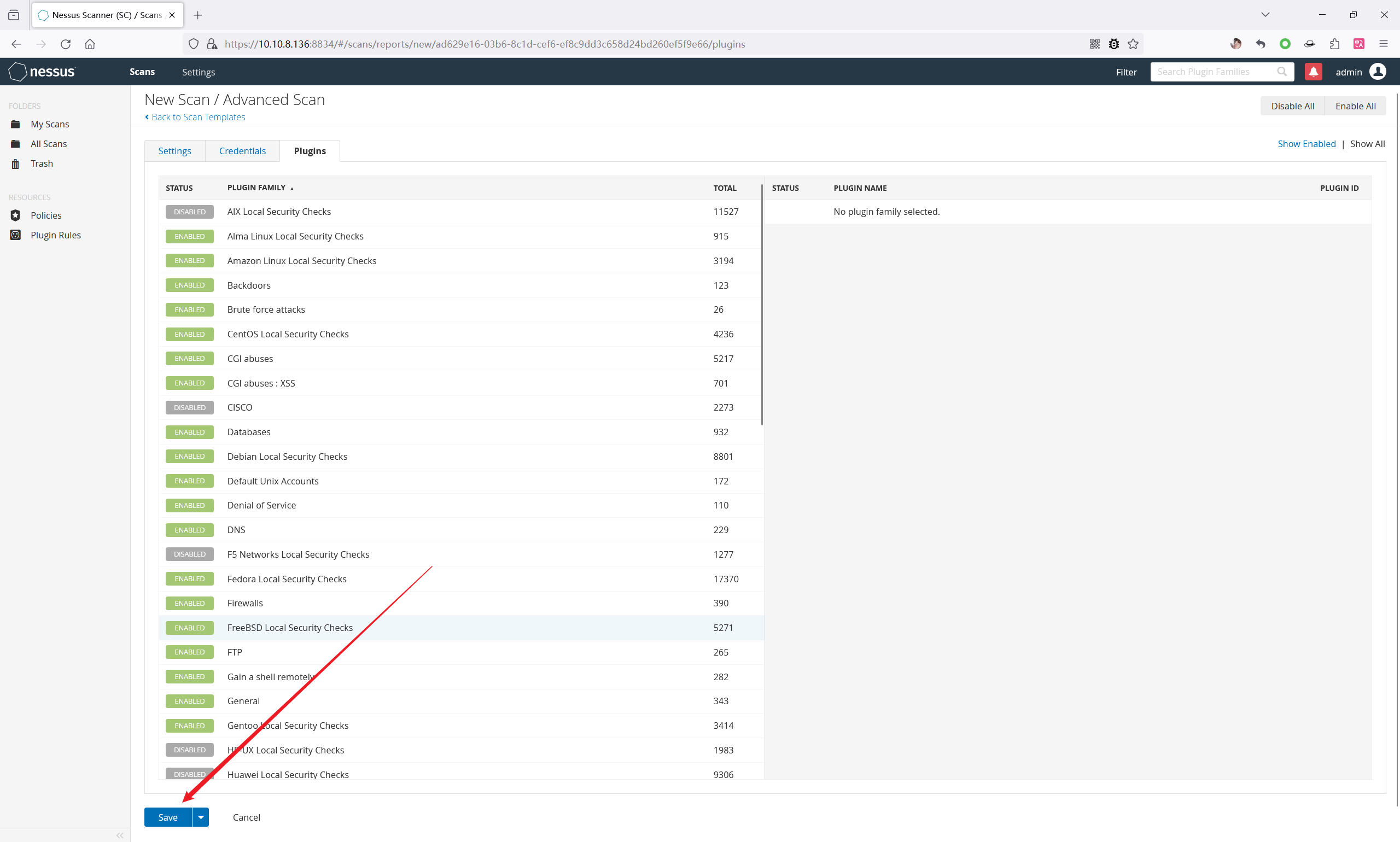Open the Trash bin icon
Screen dimensions: 1400x842
(15, 164)
